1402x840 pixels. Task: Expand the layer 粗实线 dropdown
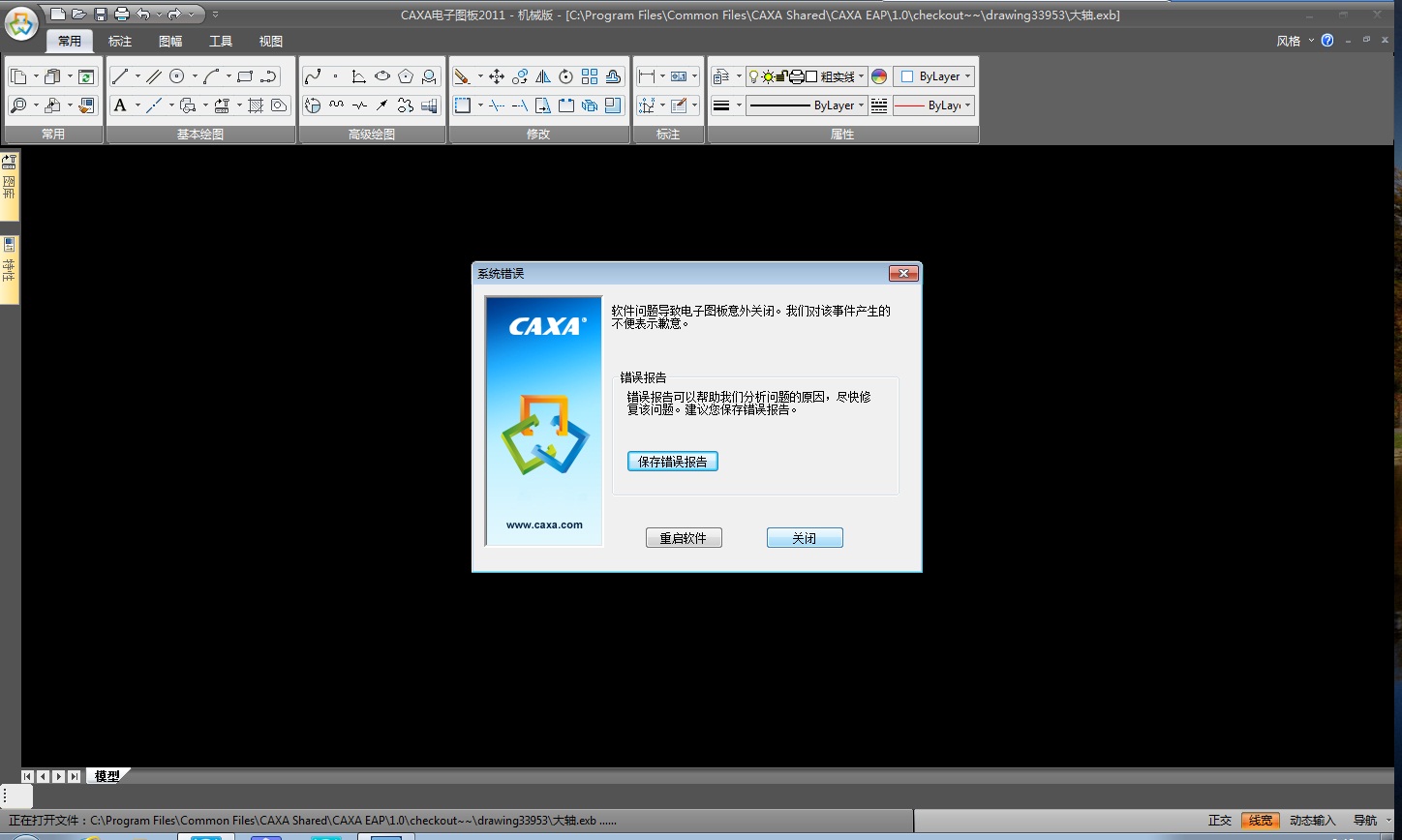click(861, 76)
